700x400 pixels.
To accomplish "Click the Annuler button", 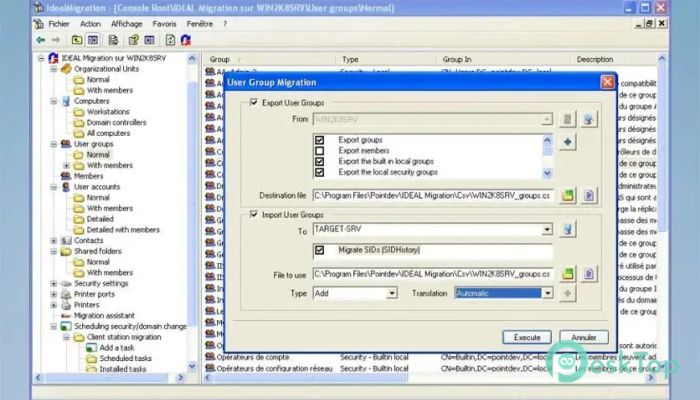I will [x=583, y=338].
